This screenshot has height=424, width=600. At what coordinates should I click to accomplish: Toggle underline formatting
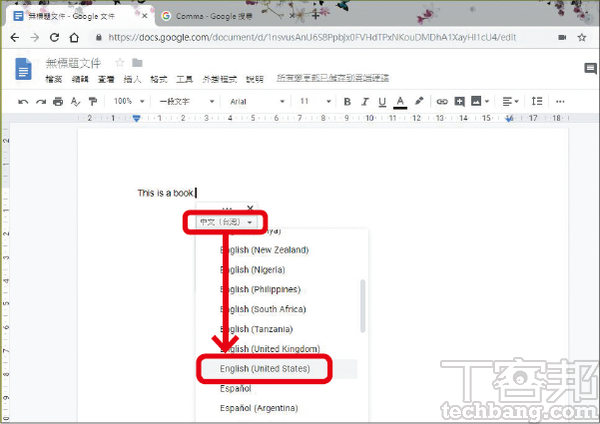pyautogui.click(x=382, y=102)
